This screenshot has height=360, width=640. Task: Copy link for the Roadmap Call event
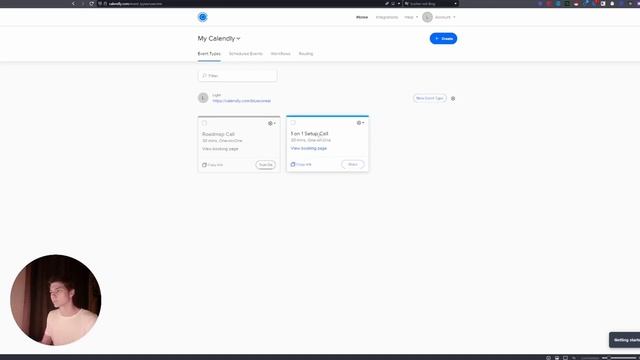(x=213, y=165)
